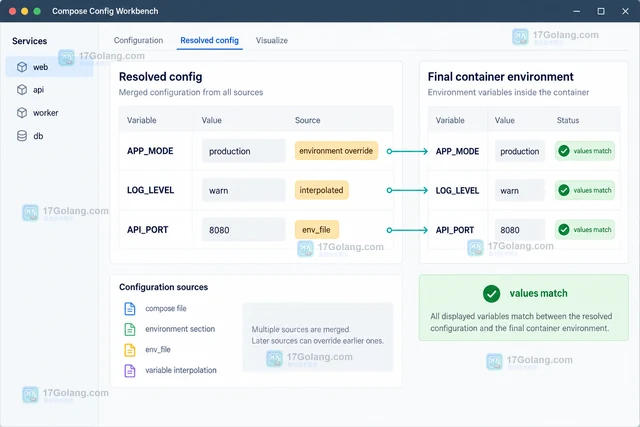Viewport: 640px width, 427px height.
Task: Click the values match badge for LOG_LEVEL
Action: click(585, 190)
